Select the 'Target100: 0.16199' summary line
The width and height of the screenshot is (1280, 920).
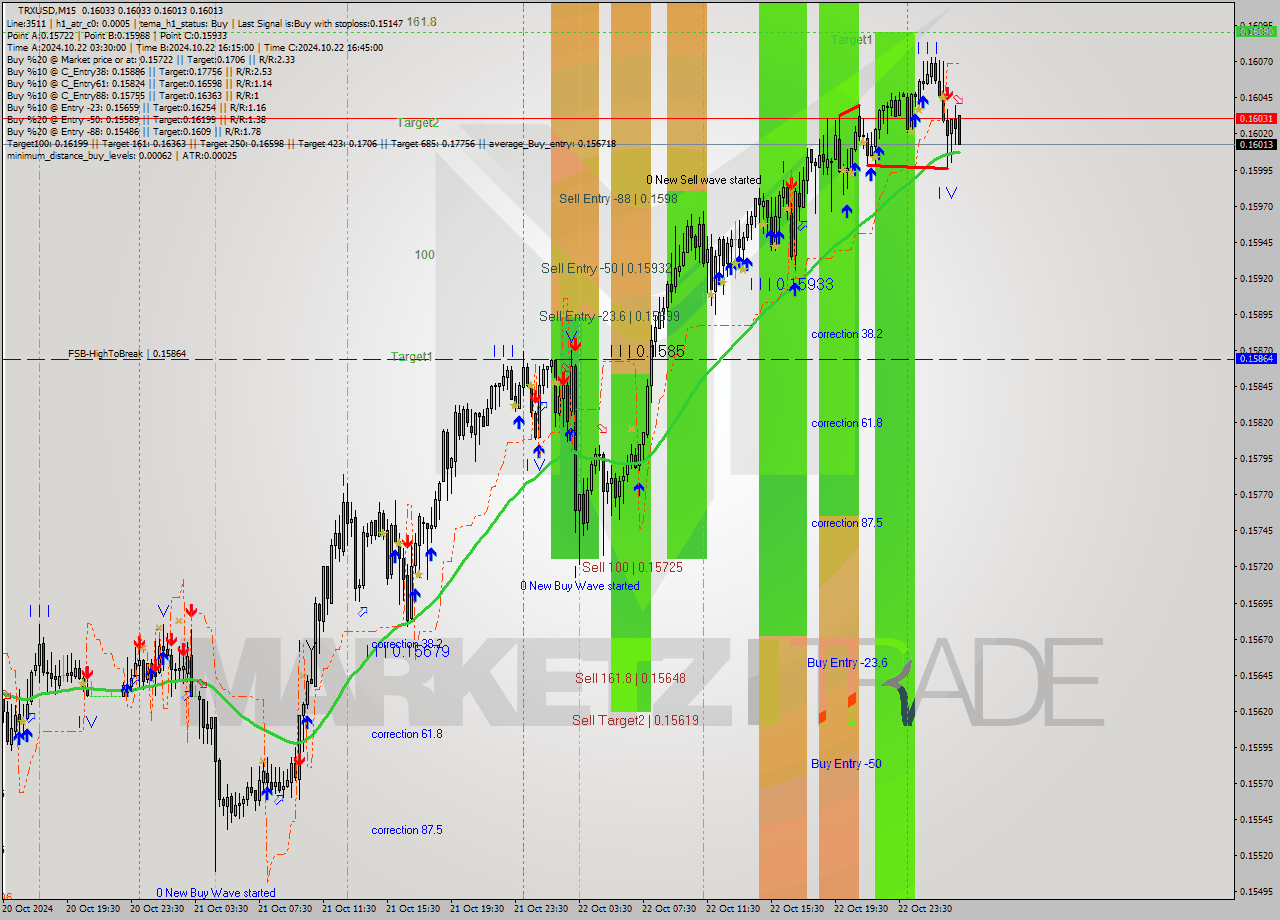[311, 143]
